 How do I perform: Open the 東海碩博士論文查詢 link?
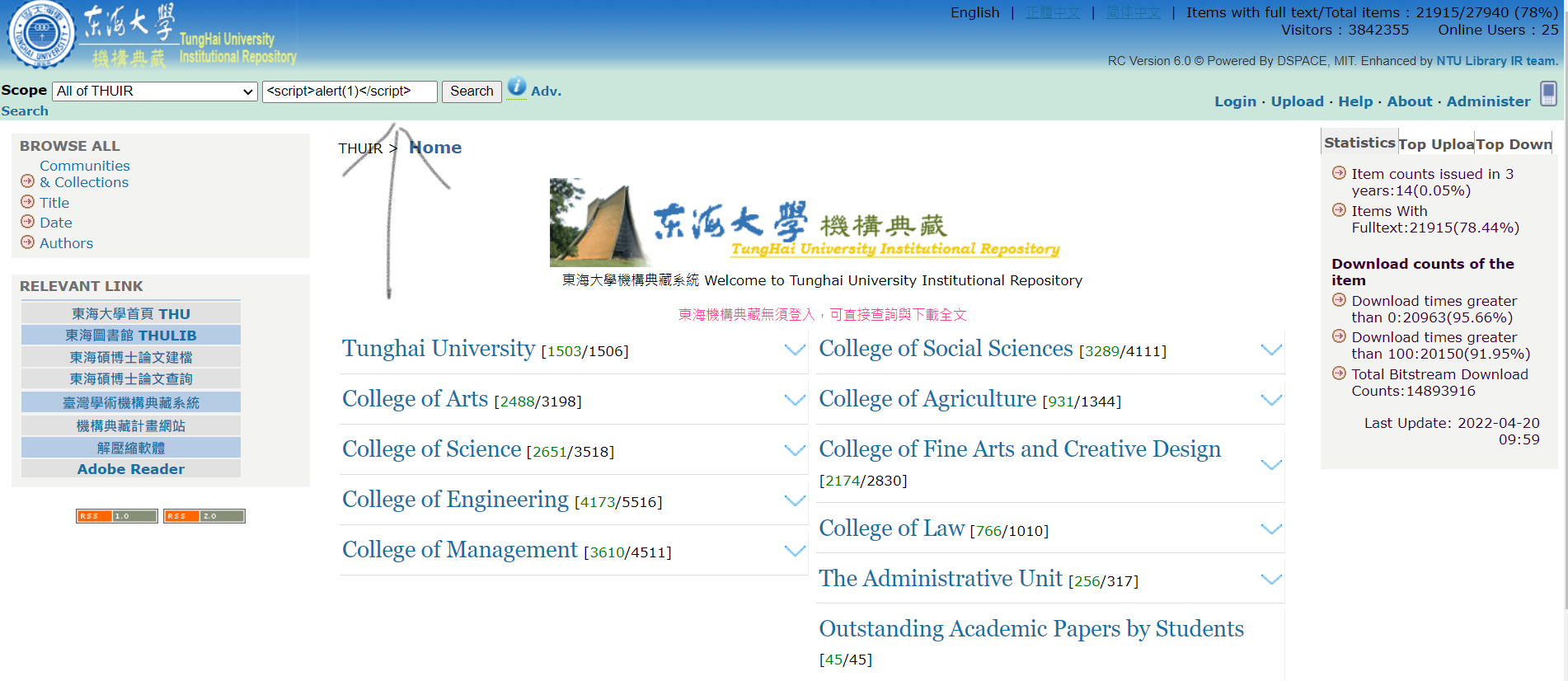[x=131, y=378]
